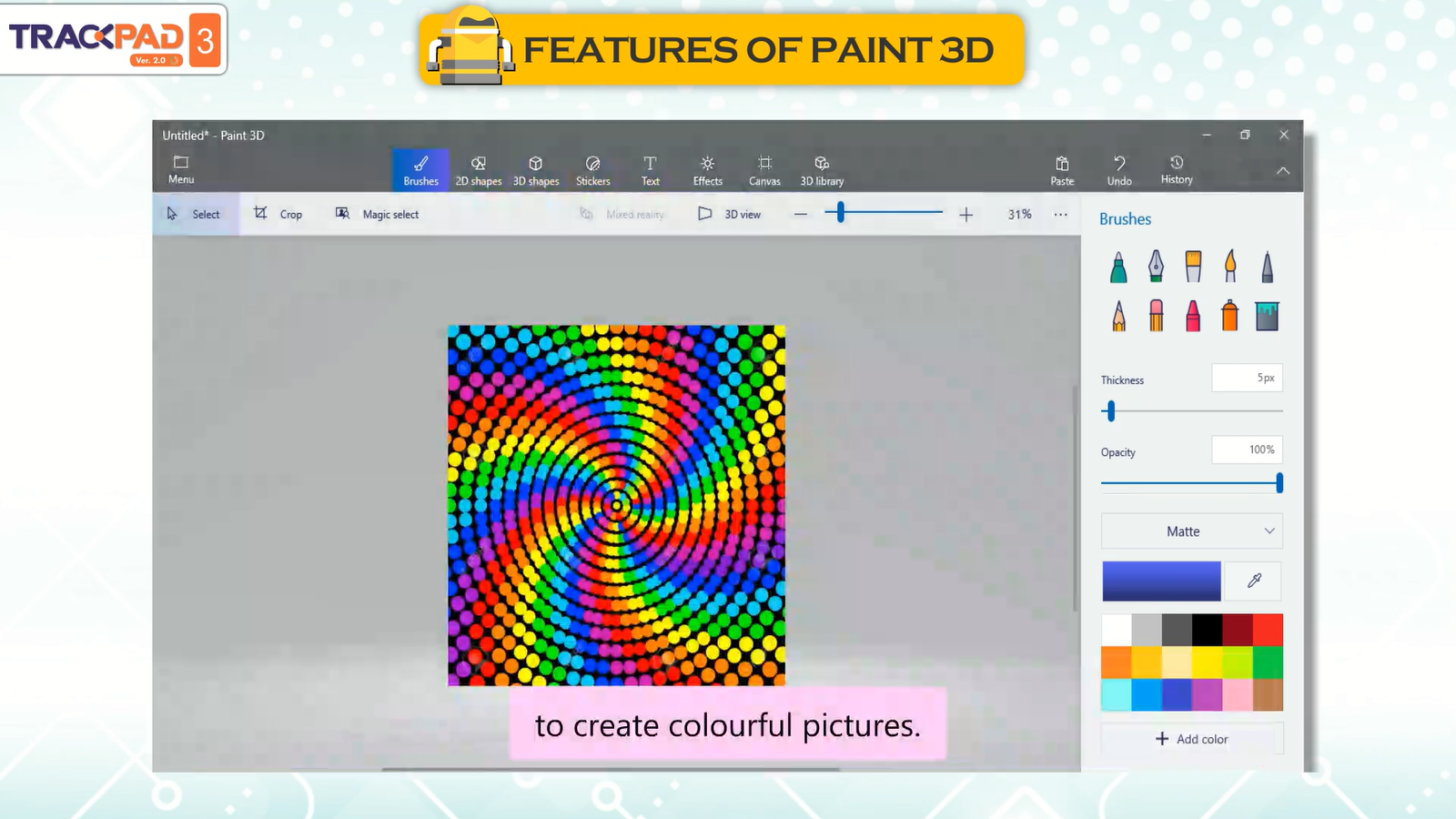Switch to the 2D shapes tab
This screenshot has height=819, width=1456.
tap(479, 170)
